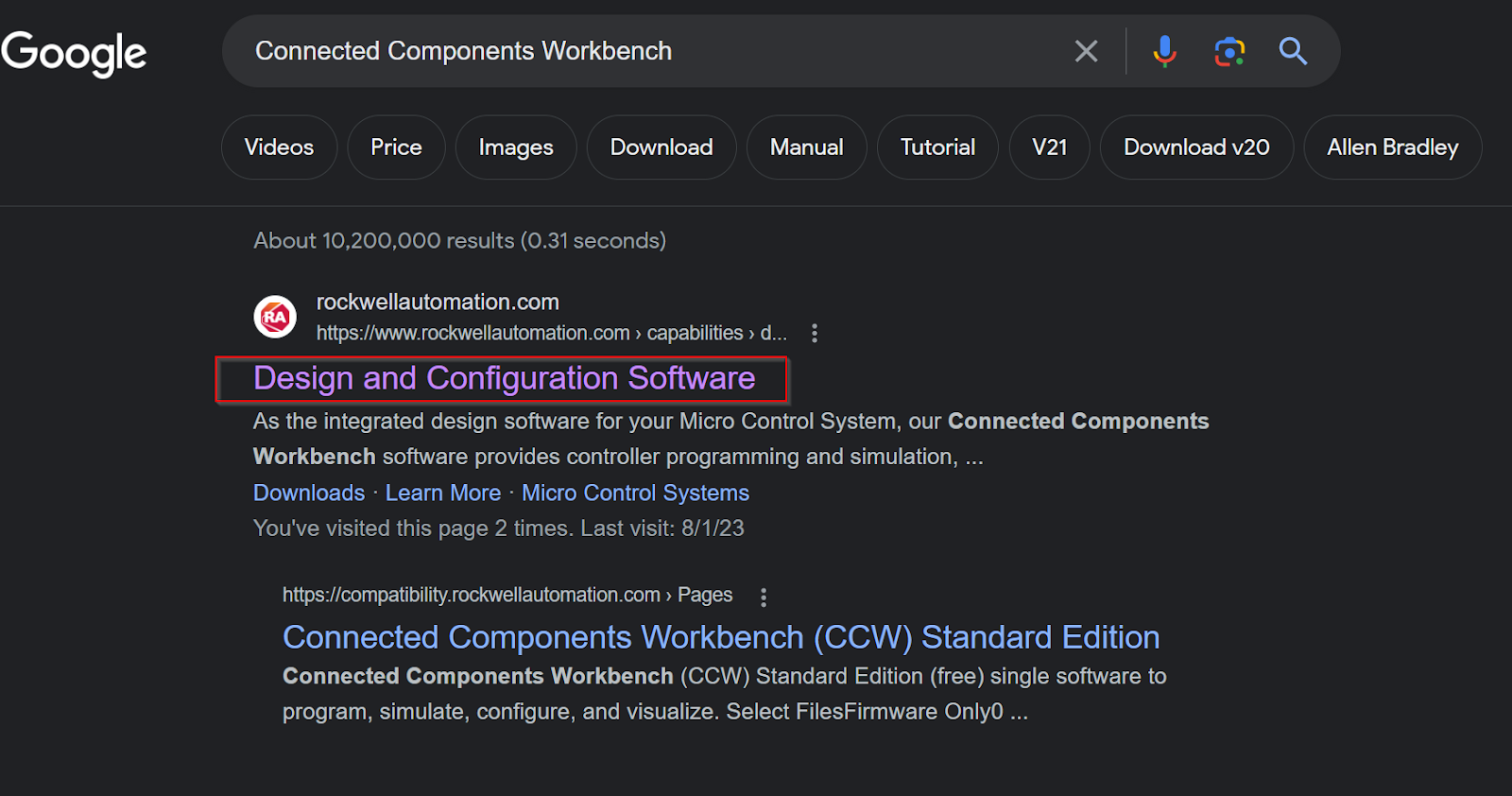Click the 'You've visited this page 2 times' note

coord(499,528)
